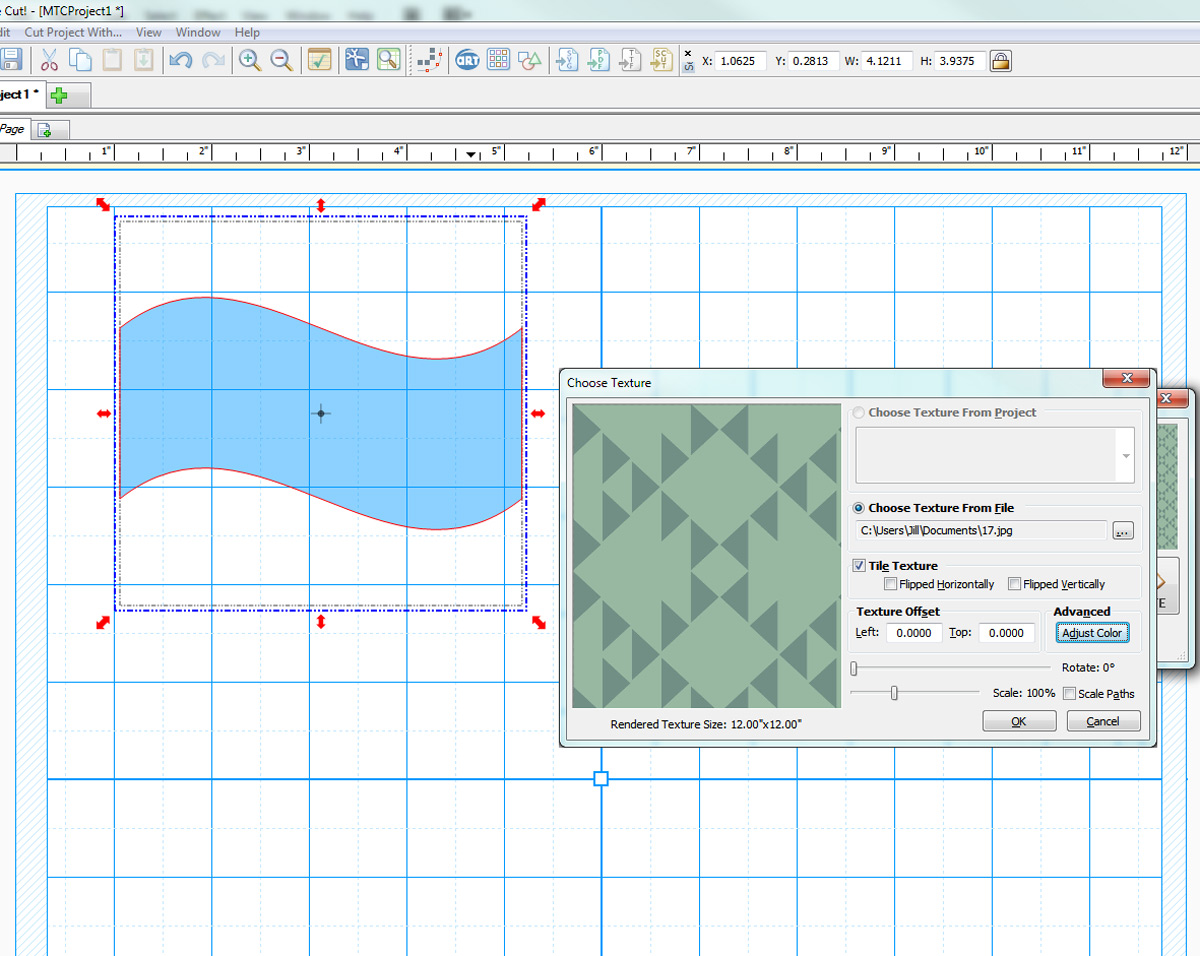Enable the Scale Paths checkbox
The height and width of the screenshot is (956, 1200).
click(x=1069, y=694)
